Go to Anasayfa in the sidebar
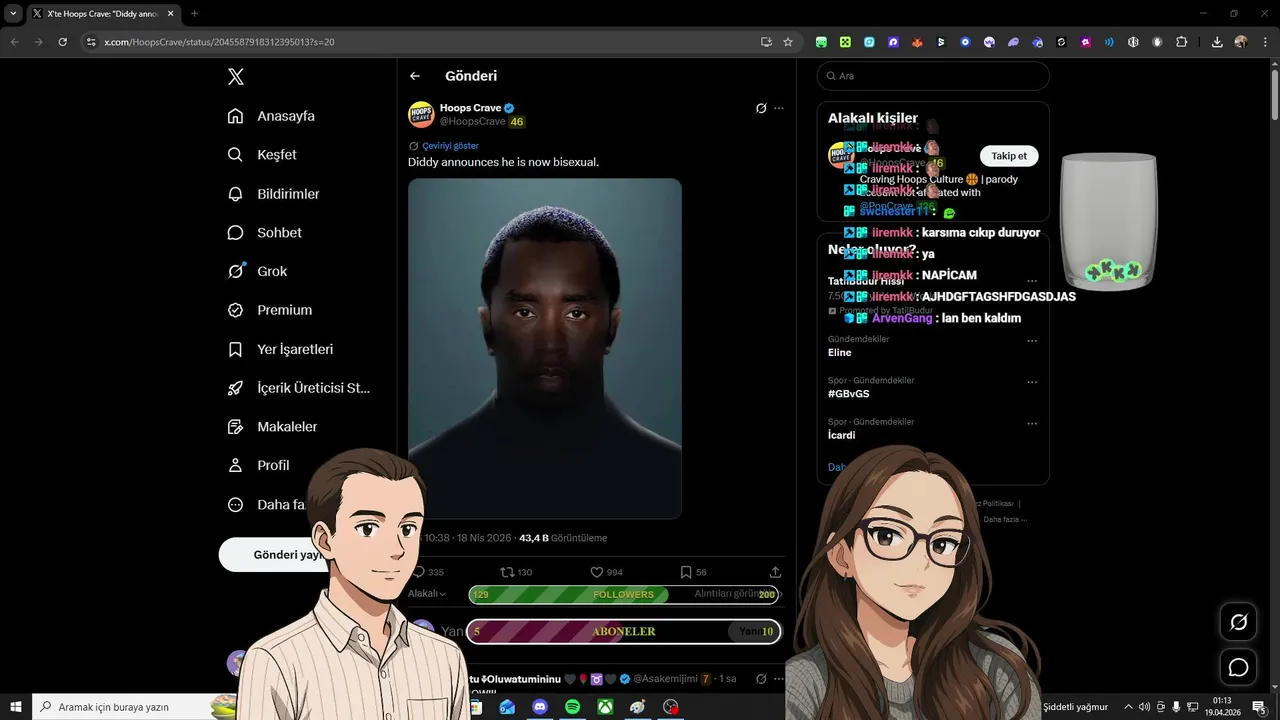 tap(271, 116)
